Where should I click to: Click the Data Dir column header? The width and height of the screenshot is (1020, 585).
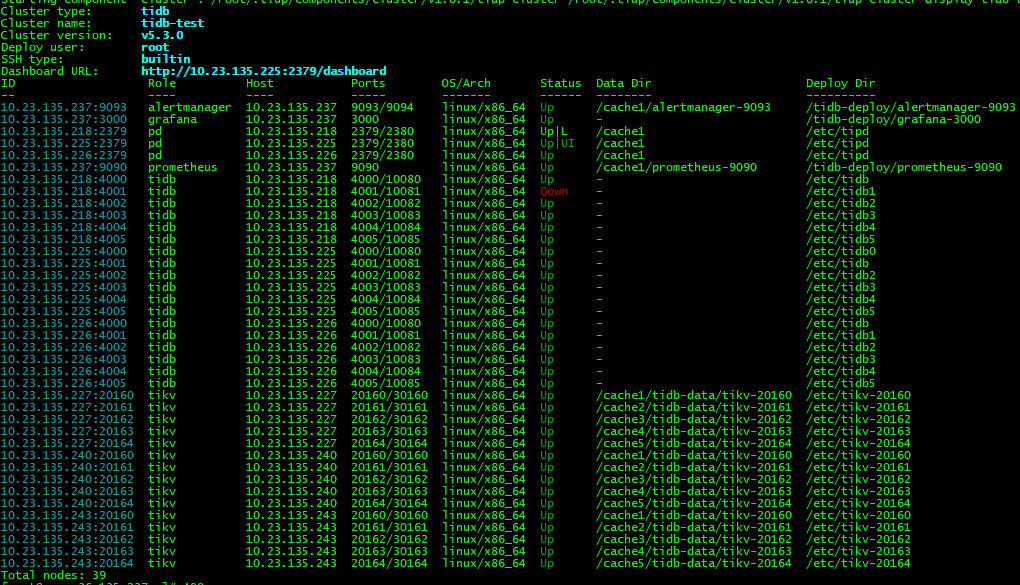click(623, 83)
